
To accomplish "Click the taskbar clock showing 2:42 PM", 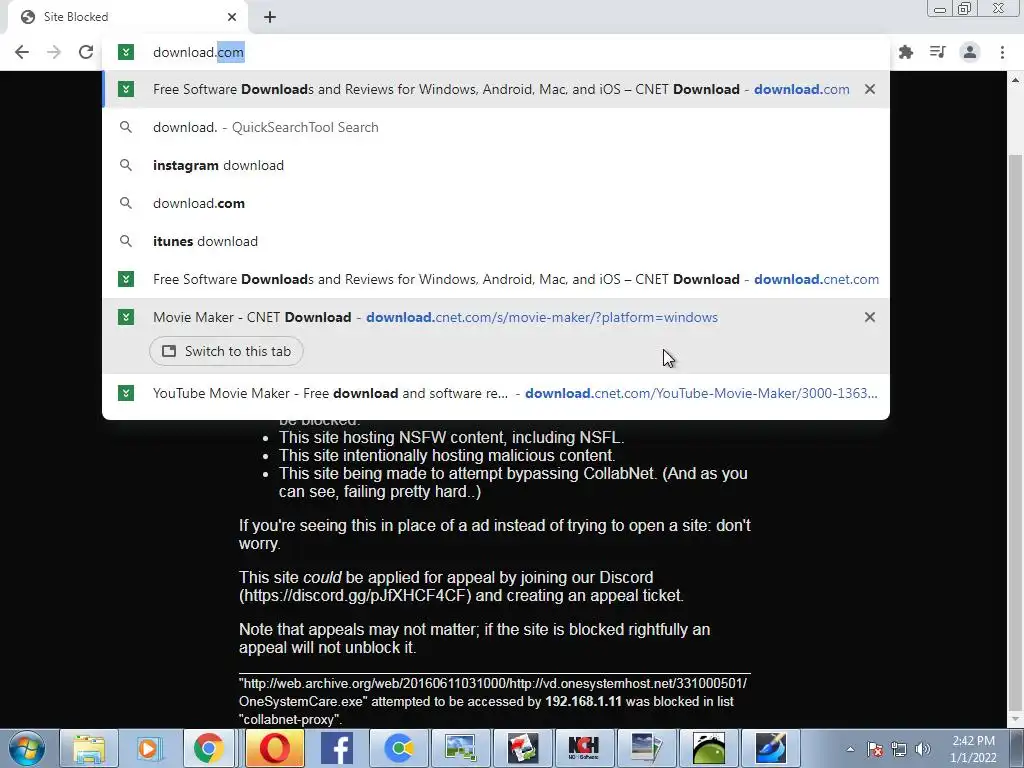I will [973, 749].
